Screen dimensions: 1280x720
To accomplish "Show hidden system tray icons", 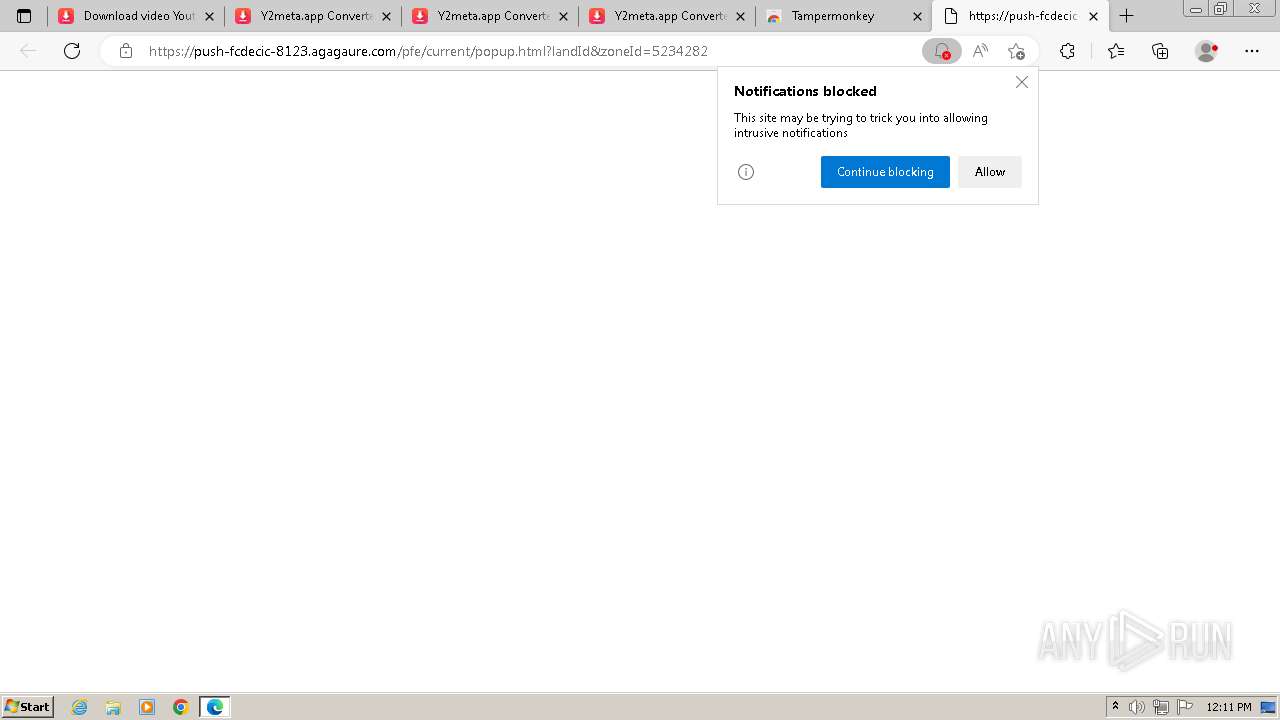I will (1115, 707).
